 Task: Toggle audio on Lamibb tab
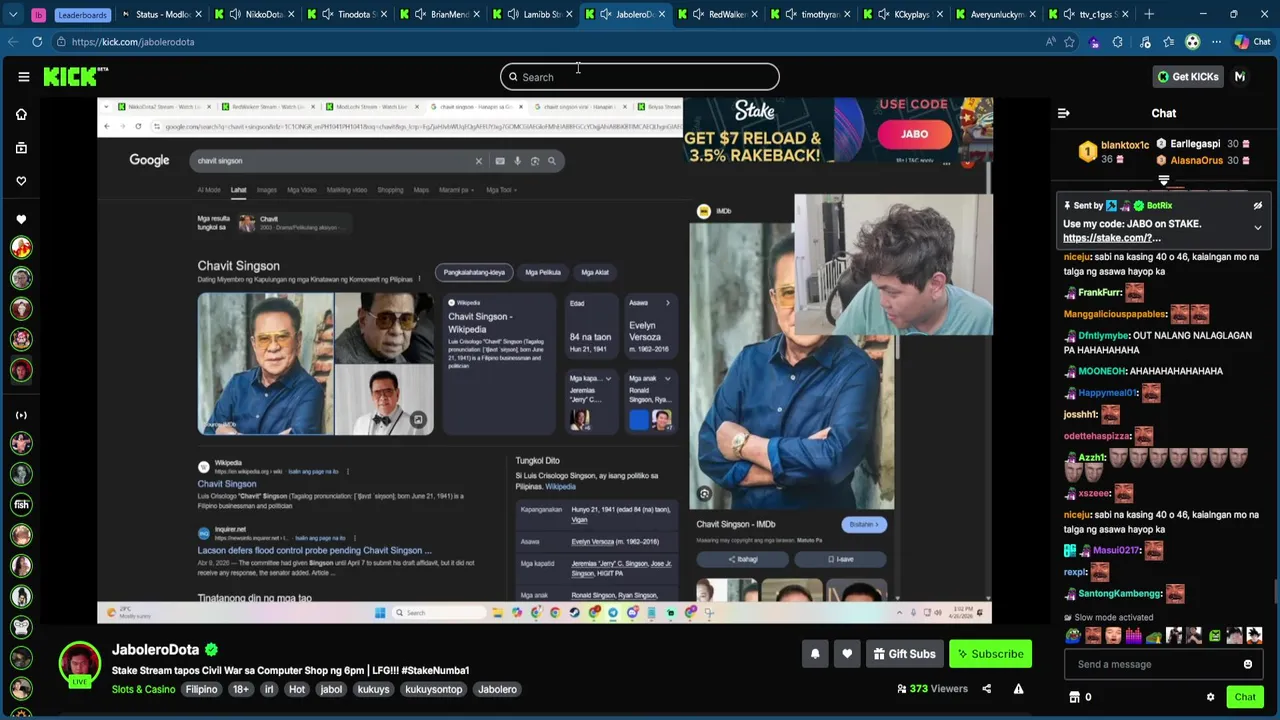513,14
